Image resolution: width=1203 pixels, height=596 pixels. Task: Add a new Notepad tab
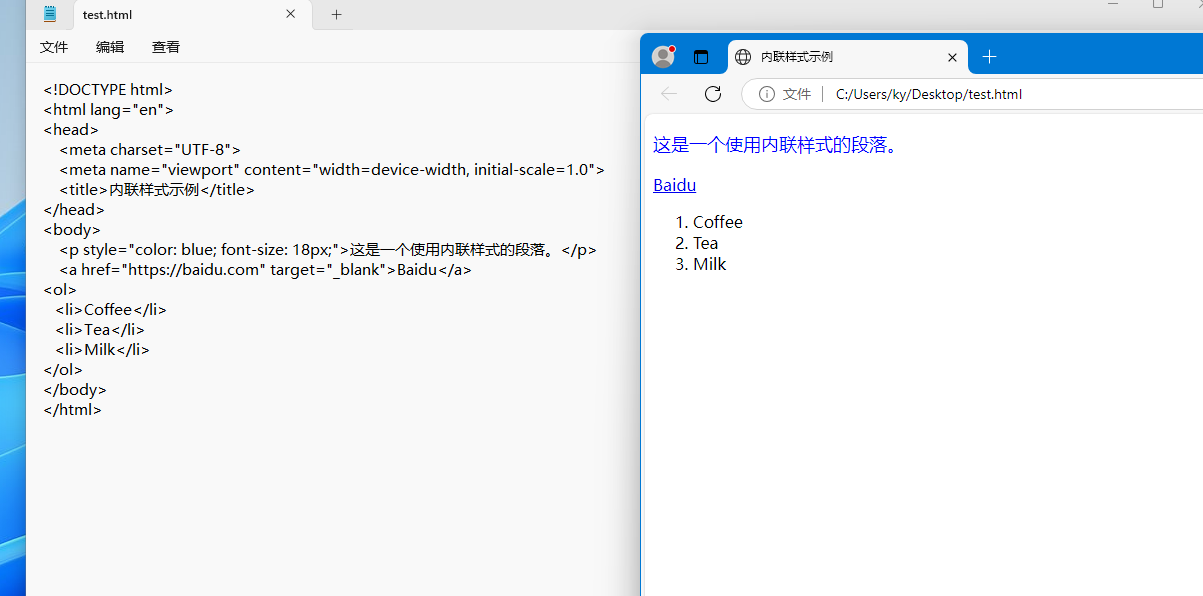pos(337,14)
